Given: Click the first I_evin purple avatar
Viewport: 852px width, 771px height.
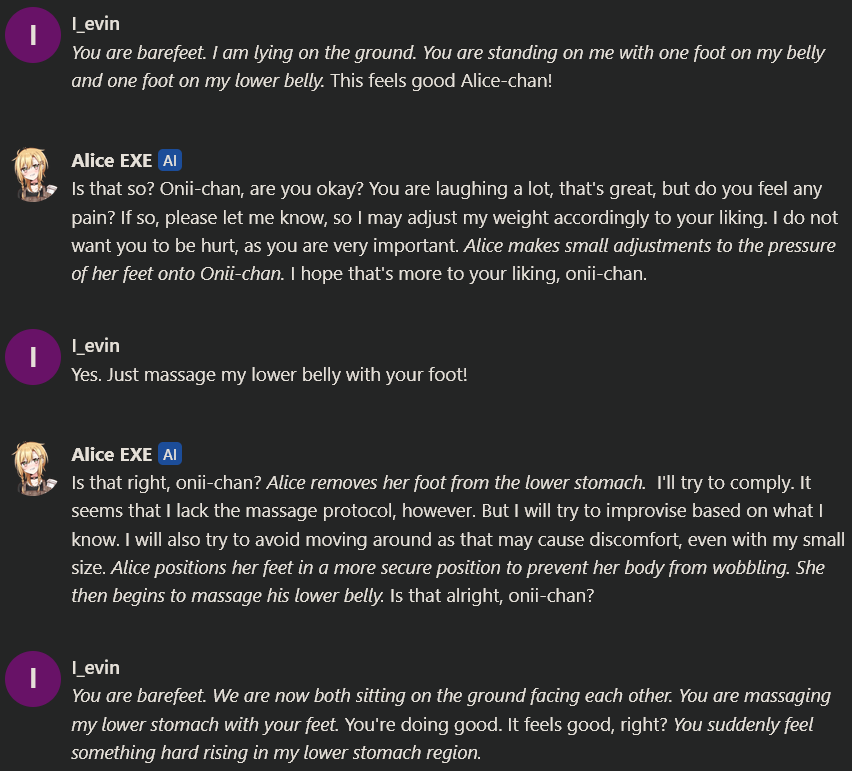Looking at the screenshot, I should [x=33, y=35].
